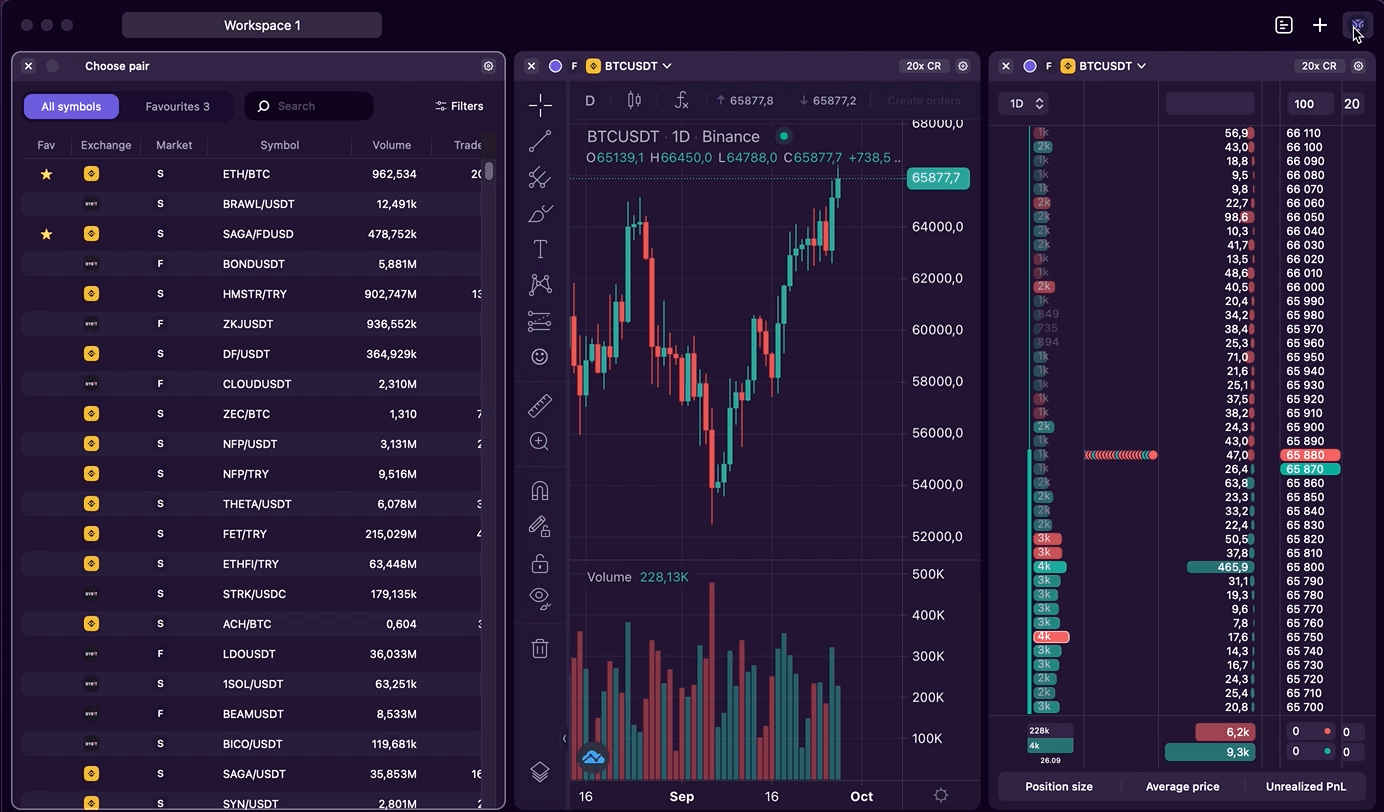Open candlestick chart type selector

[x=634, y=100]
